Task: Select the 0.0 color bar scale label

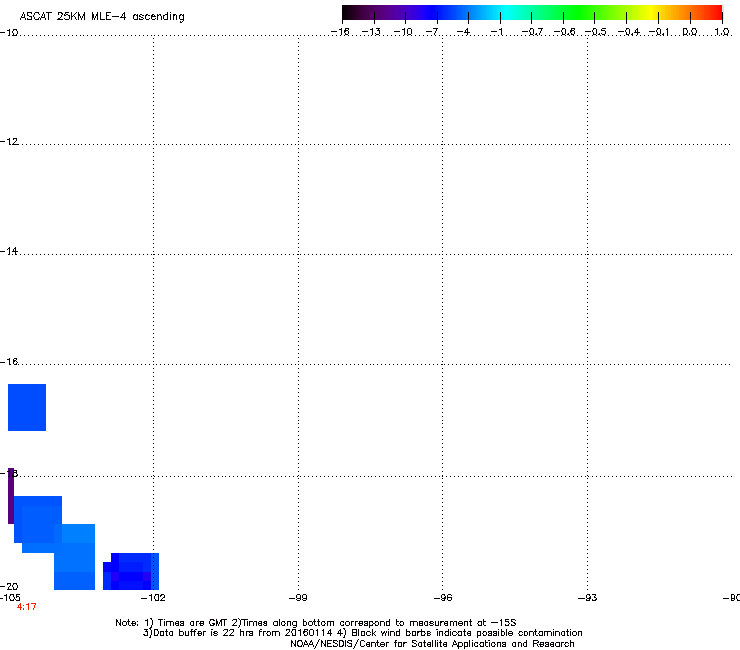Action: coord(690,32)
